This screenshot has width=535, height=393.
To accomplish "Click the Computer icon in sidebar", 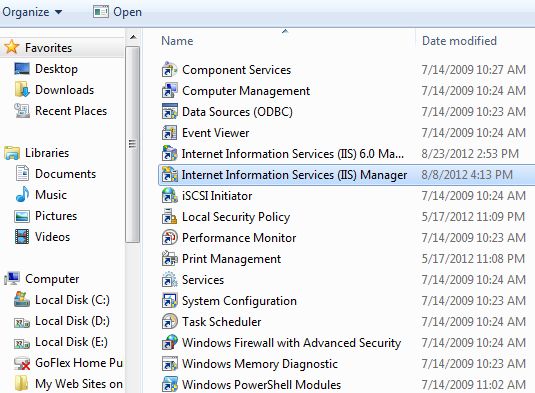I will click(x=12, y=279).
